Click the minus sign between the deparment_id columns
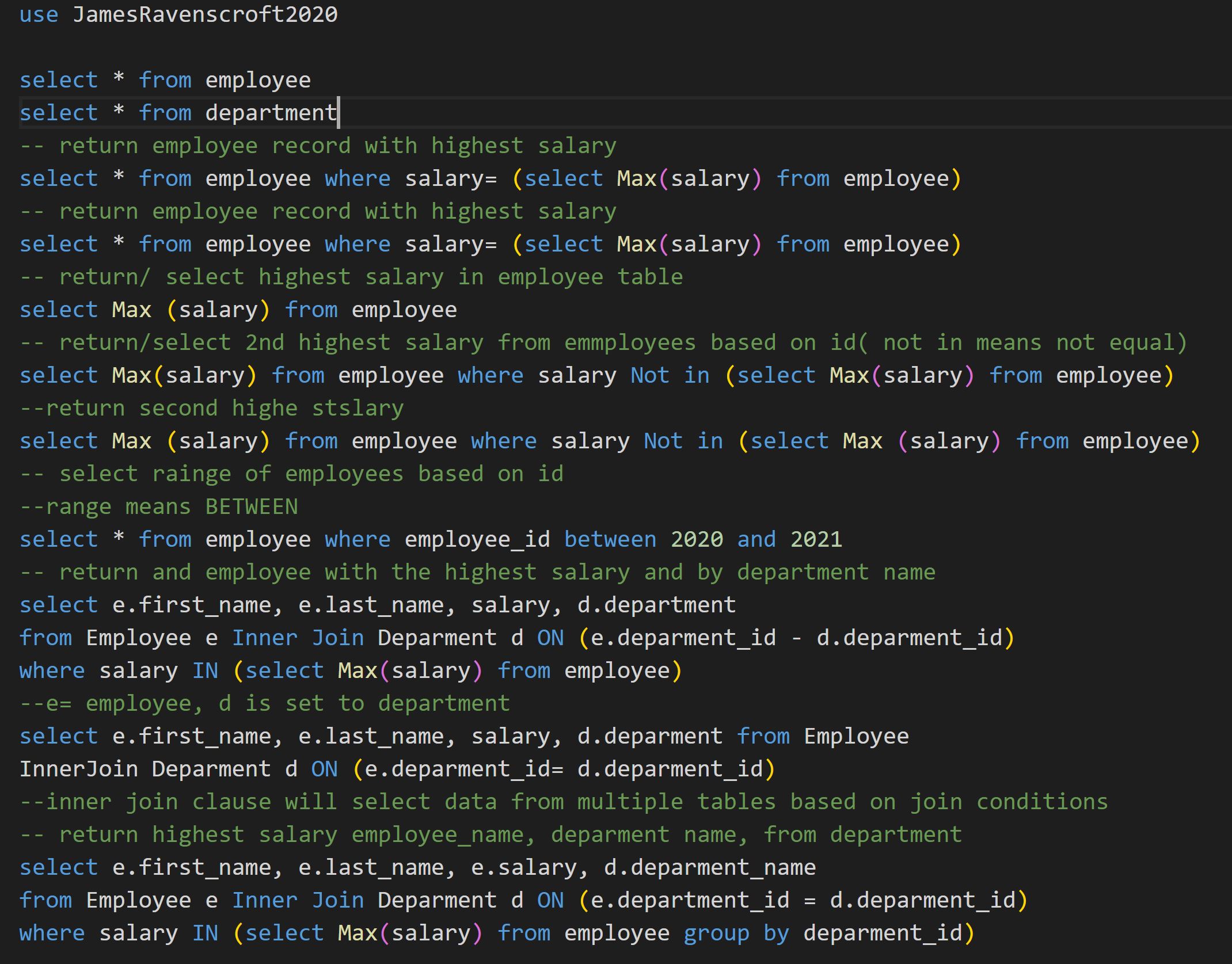 tap(796, 638)
